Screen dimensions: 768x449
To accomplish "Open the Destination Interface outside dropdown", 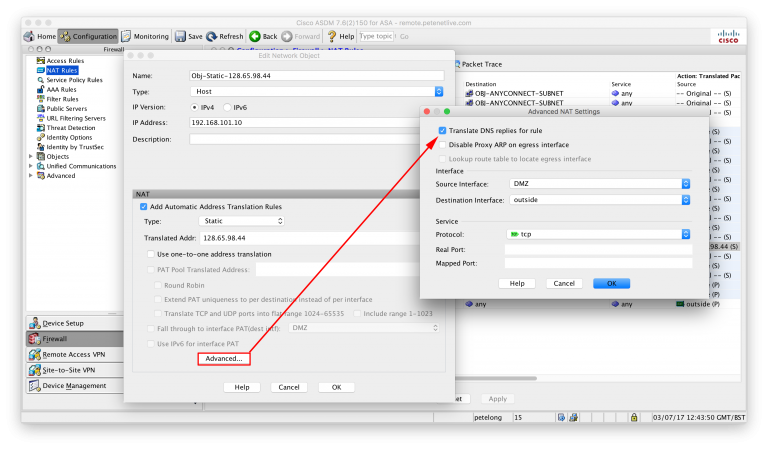I will pos(600,200).
